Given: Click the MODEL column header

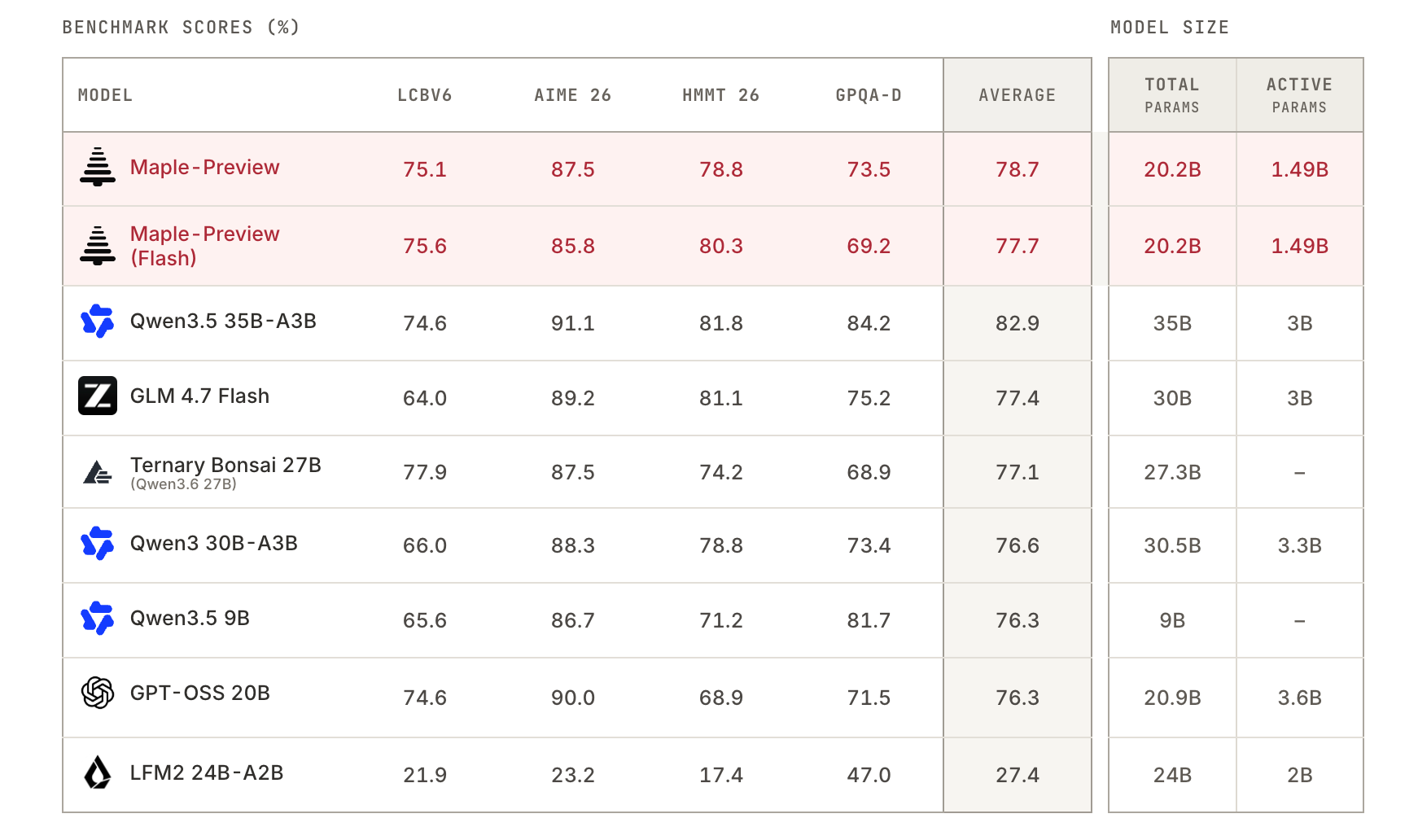Looking at the screenshot, I should pos(105,95).
